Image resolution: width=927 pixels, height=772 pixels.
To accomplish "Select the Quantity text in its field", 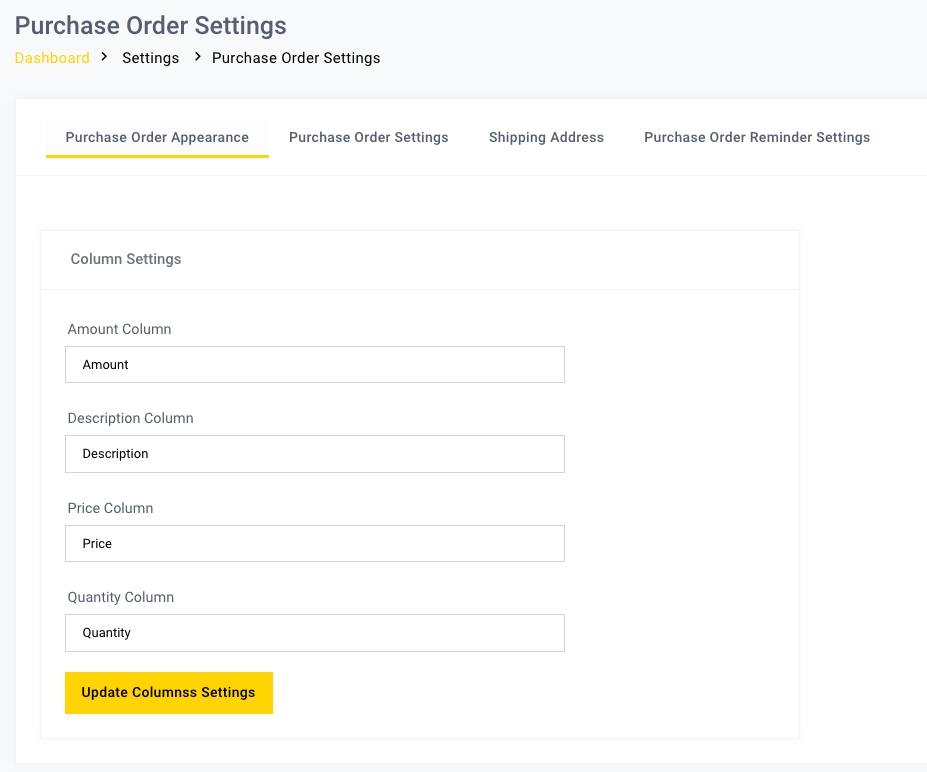I will (106, 632).
